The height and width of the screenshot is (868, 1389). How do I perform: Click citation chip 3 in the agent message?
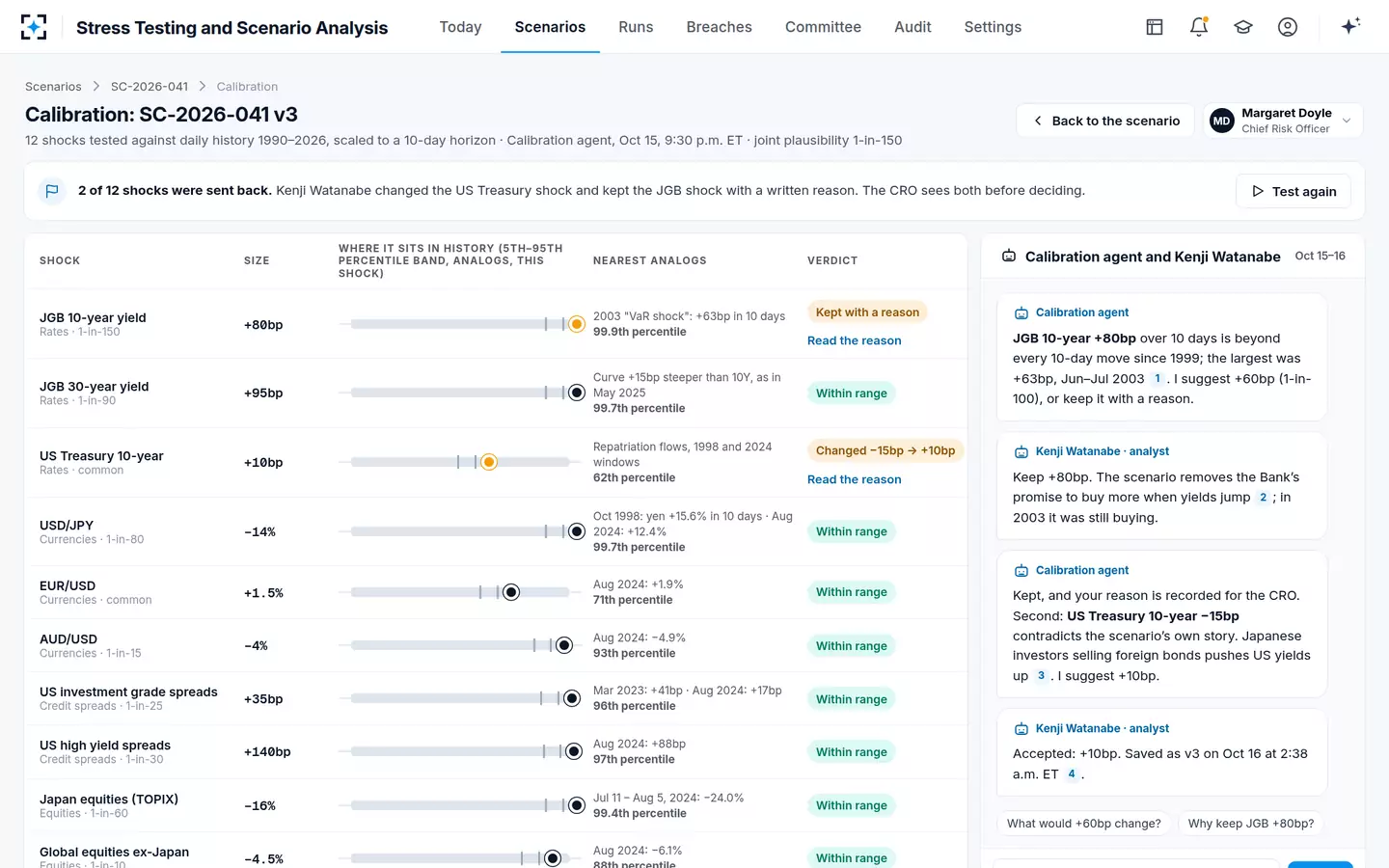[1041, 676]
